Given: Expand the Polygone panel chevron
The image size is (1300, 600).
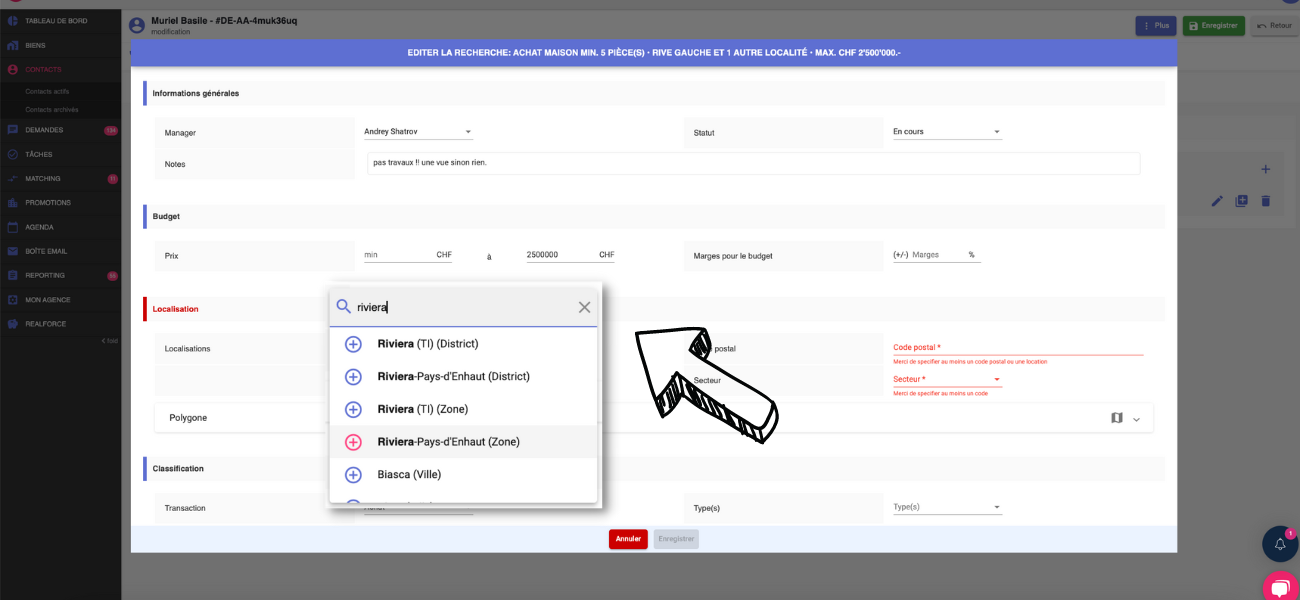Looking at the screenshot, I should 1136,419.
